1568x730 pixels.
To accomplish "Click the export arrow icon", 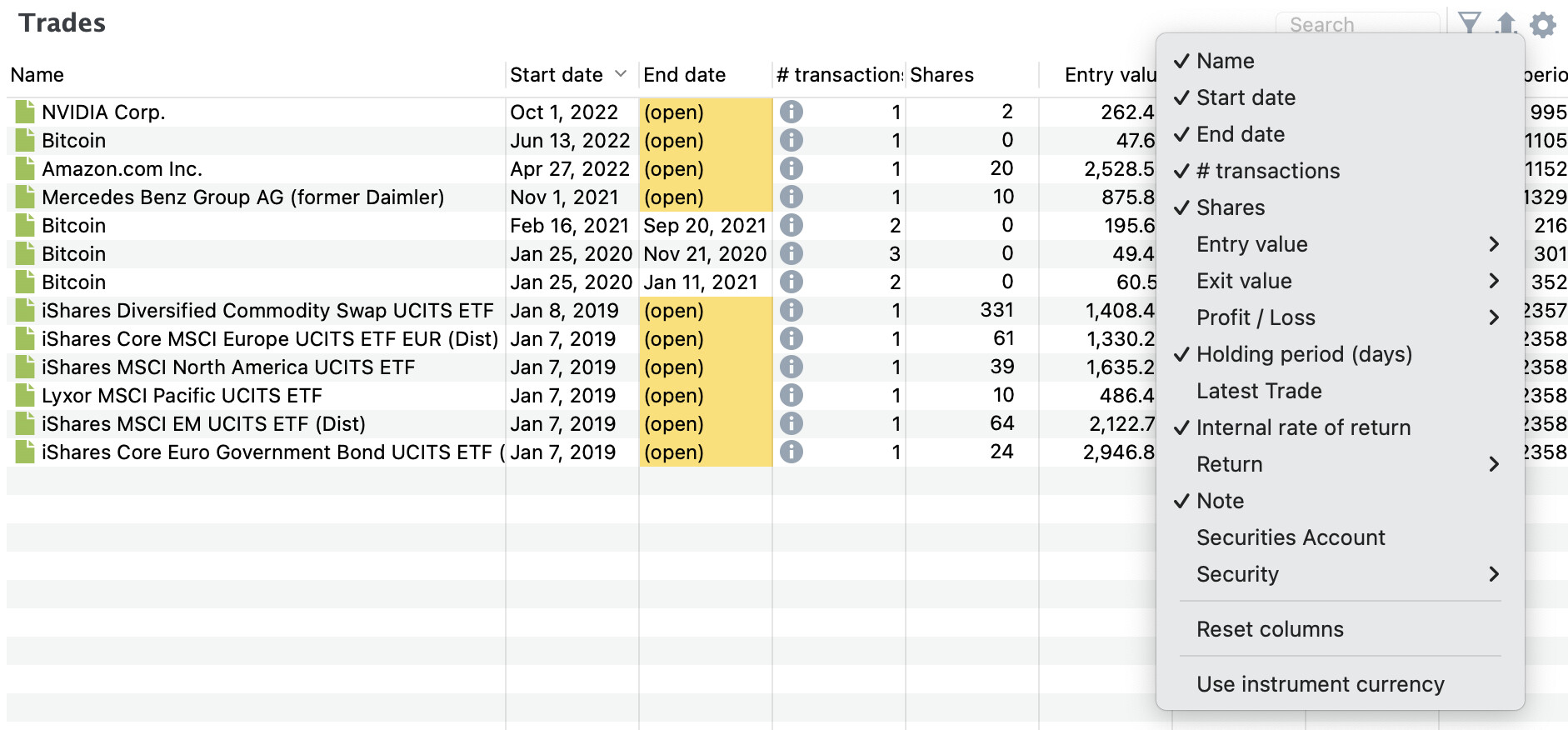I will pos(1506,23).
